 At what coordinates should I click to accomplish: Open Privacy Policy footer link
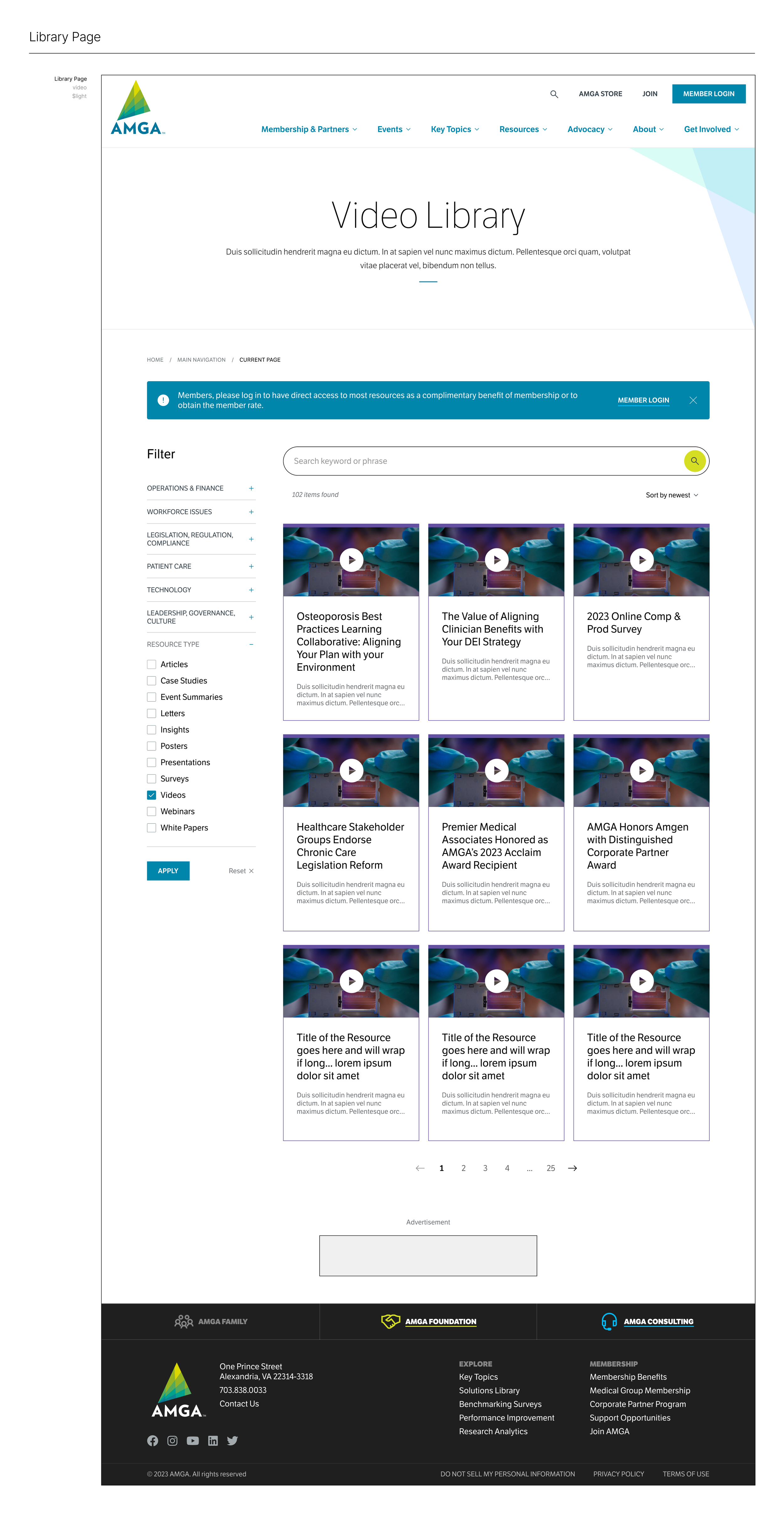click(618, 1474)
